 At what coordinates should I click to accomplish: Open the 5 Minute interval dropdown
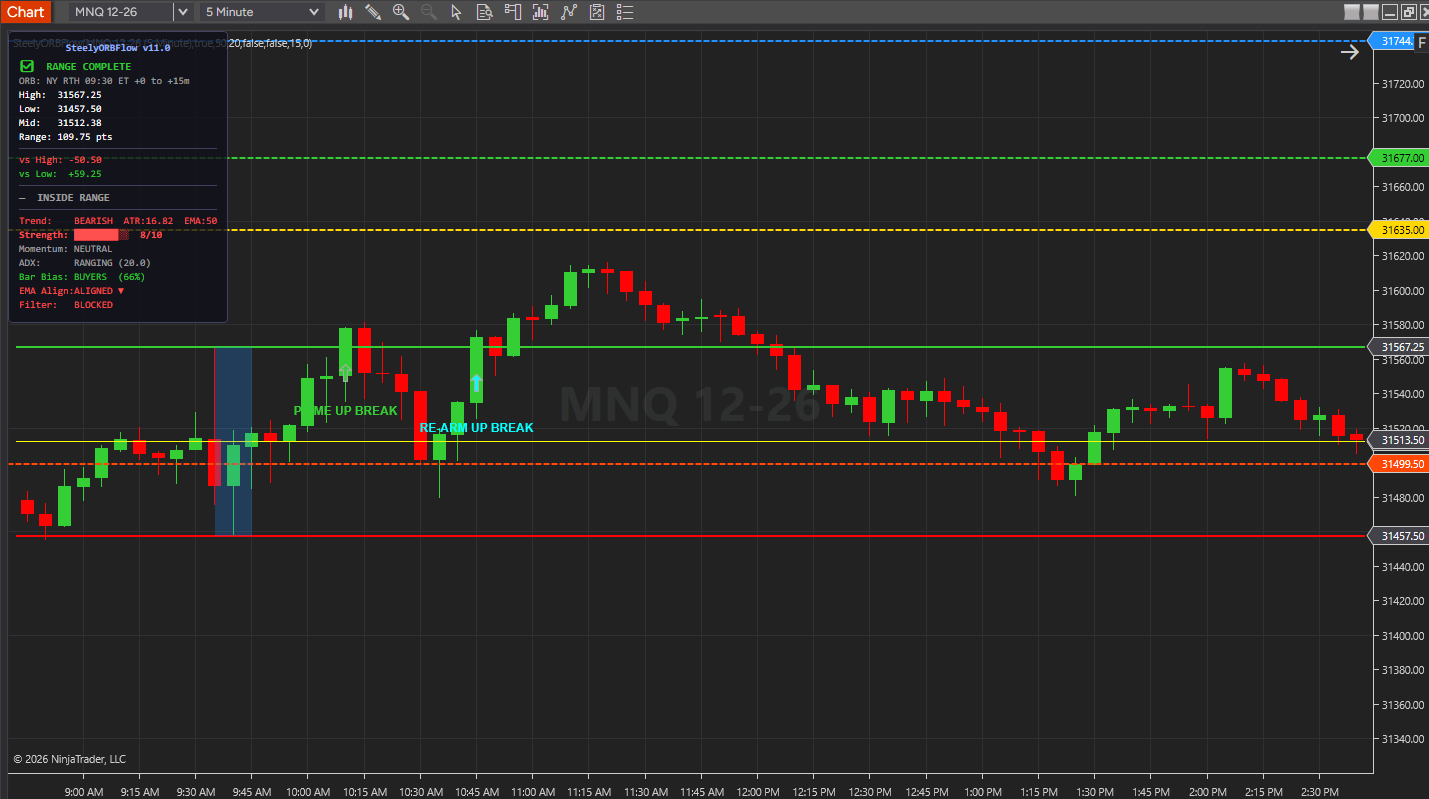262,12
